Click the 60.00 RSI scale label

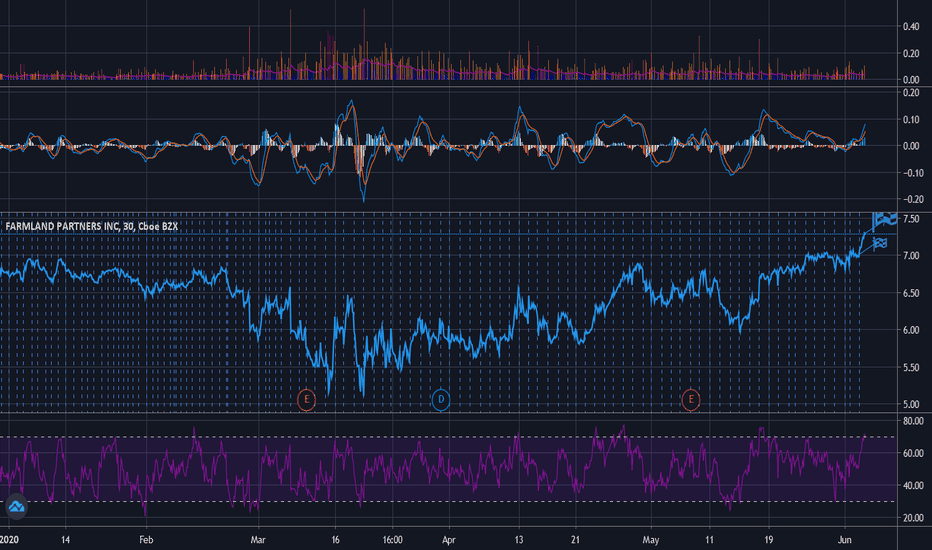[x=913, y=453]
